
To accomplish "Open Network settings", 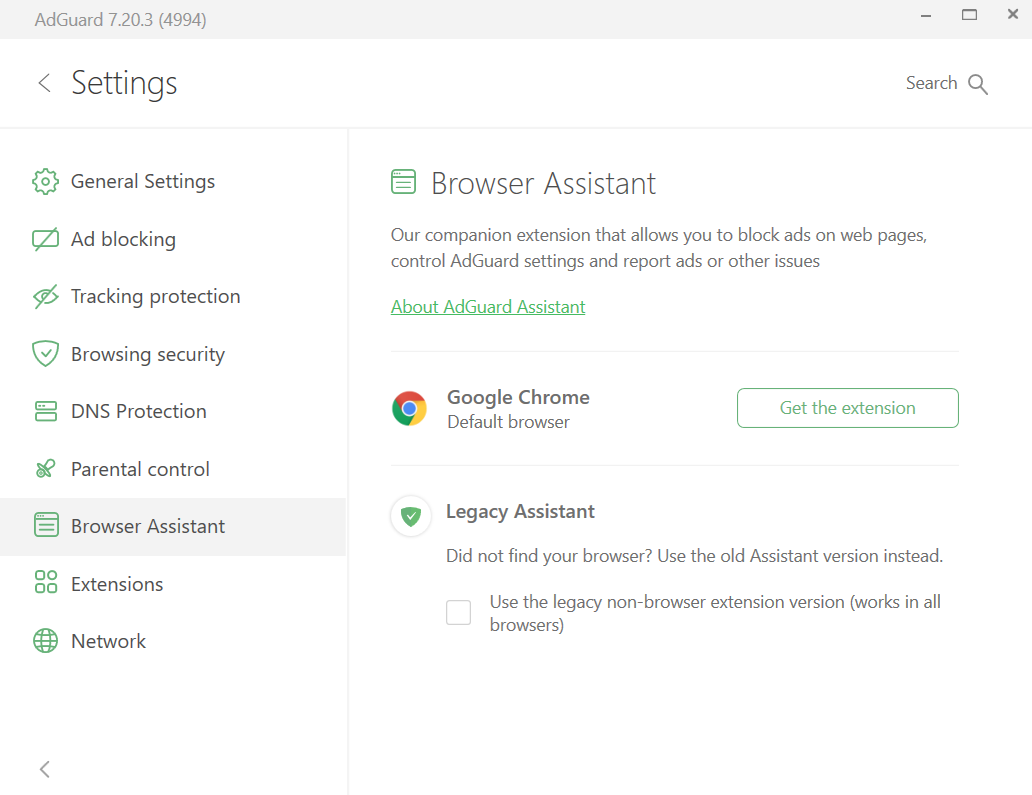I will 173,641.
